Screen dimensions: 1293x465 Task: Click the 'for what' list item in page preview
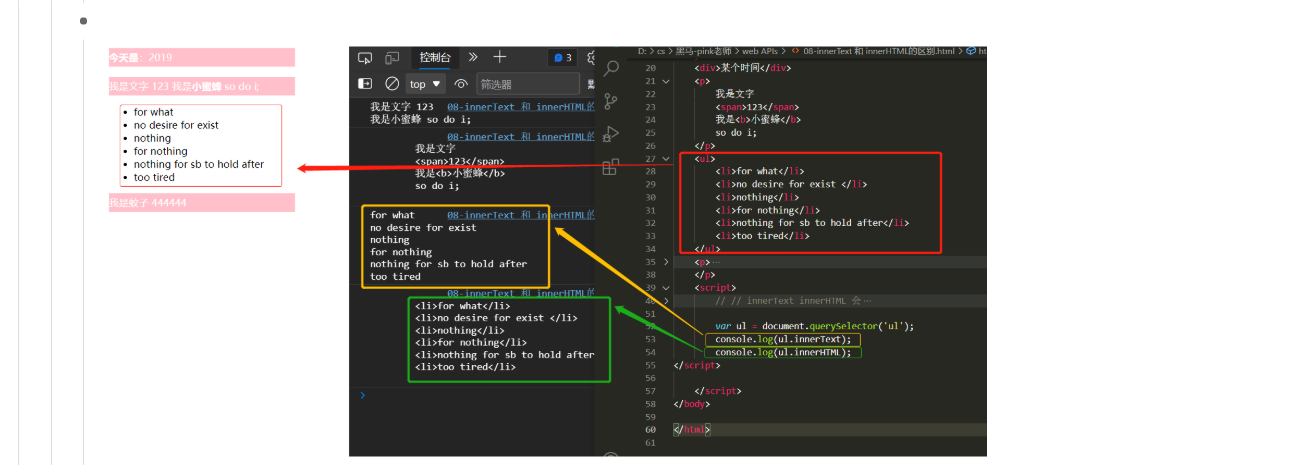tap(153, 112)
